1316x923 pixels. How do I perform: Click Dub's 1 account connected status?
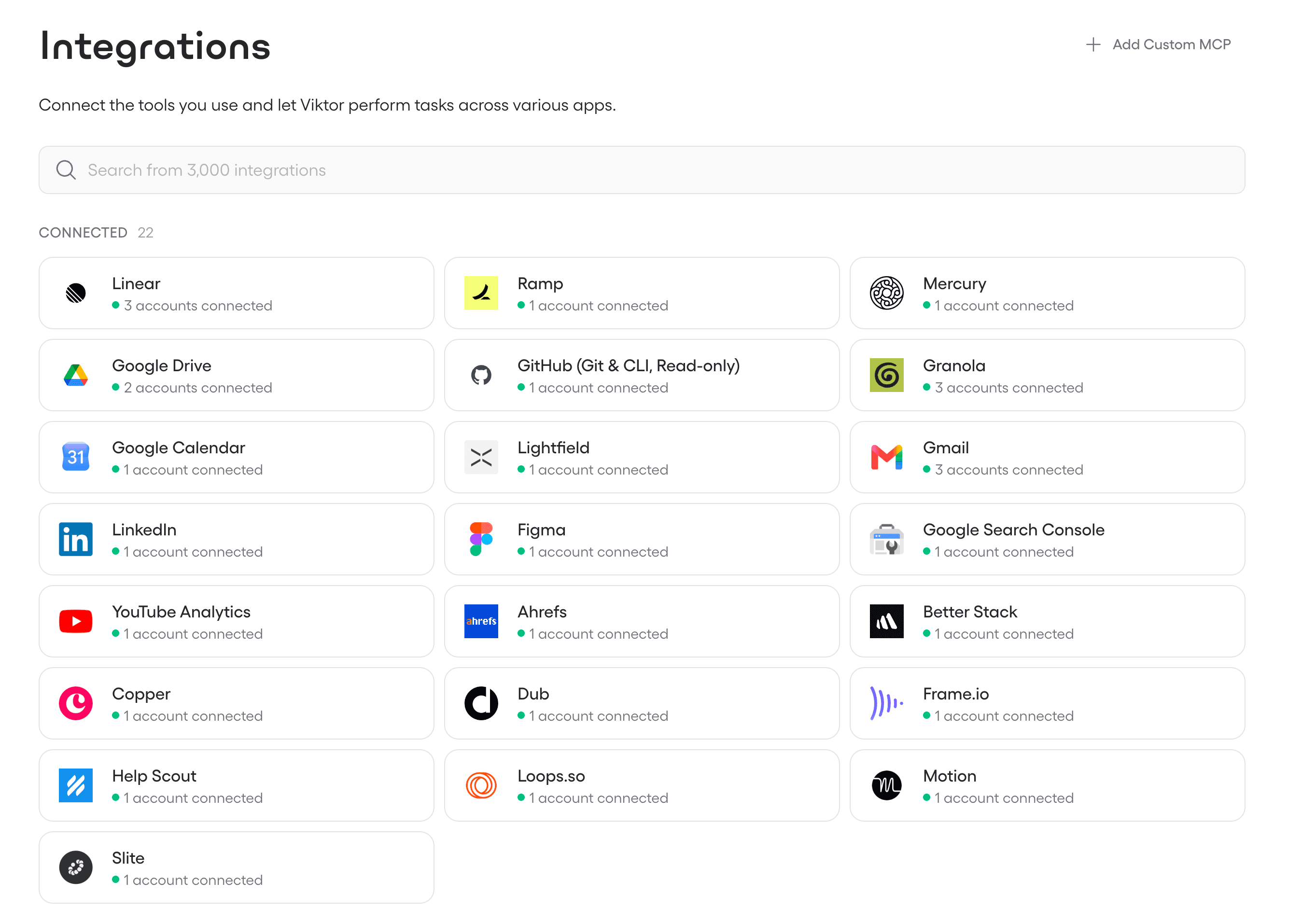tap(593, 715)
